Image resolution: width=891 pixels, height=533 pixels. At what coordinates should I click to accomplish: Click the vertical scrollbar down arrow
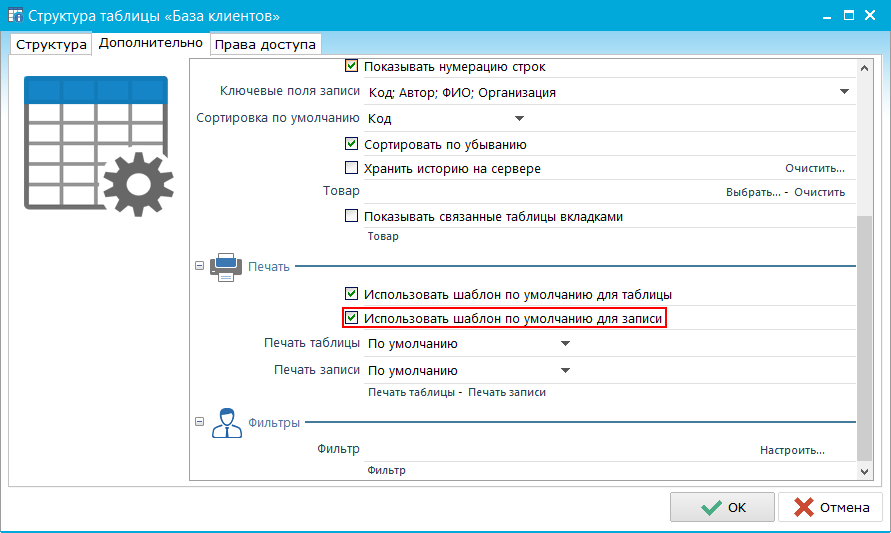pos(864,470)
